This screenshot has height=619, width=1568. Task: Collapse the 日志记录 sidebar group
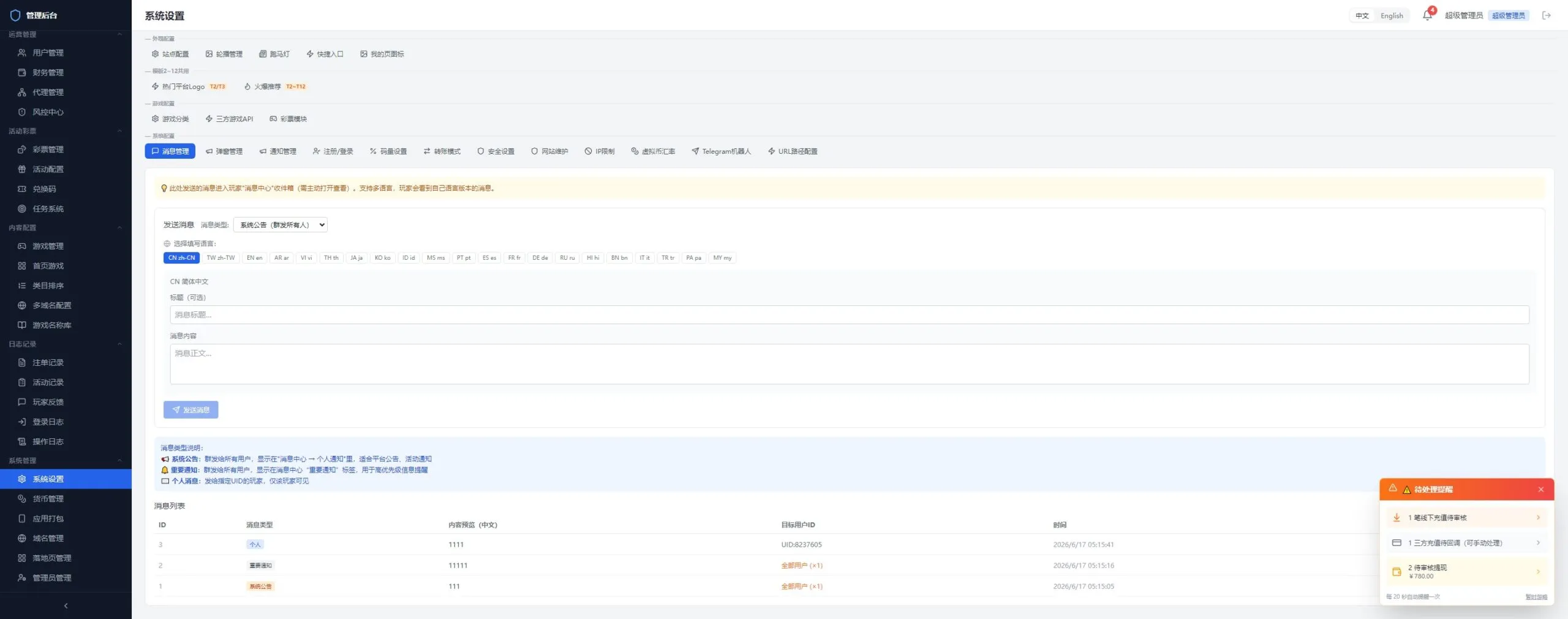point(119,344)
